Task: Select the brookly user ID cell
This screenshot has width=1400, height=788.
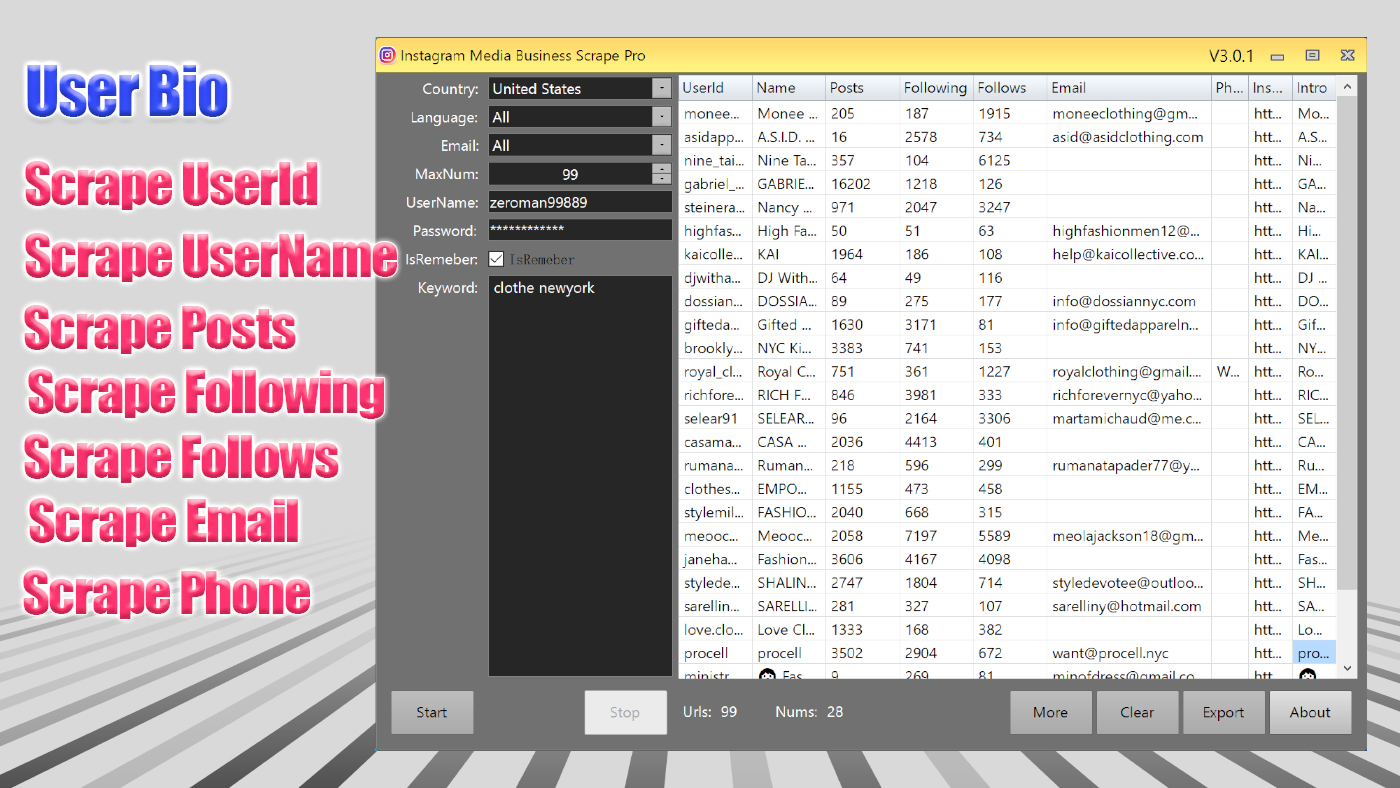Action: click(x=716, y=348)
